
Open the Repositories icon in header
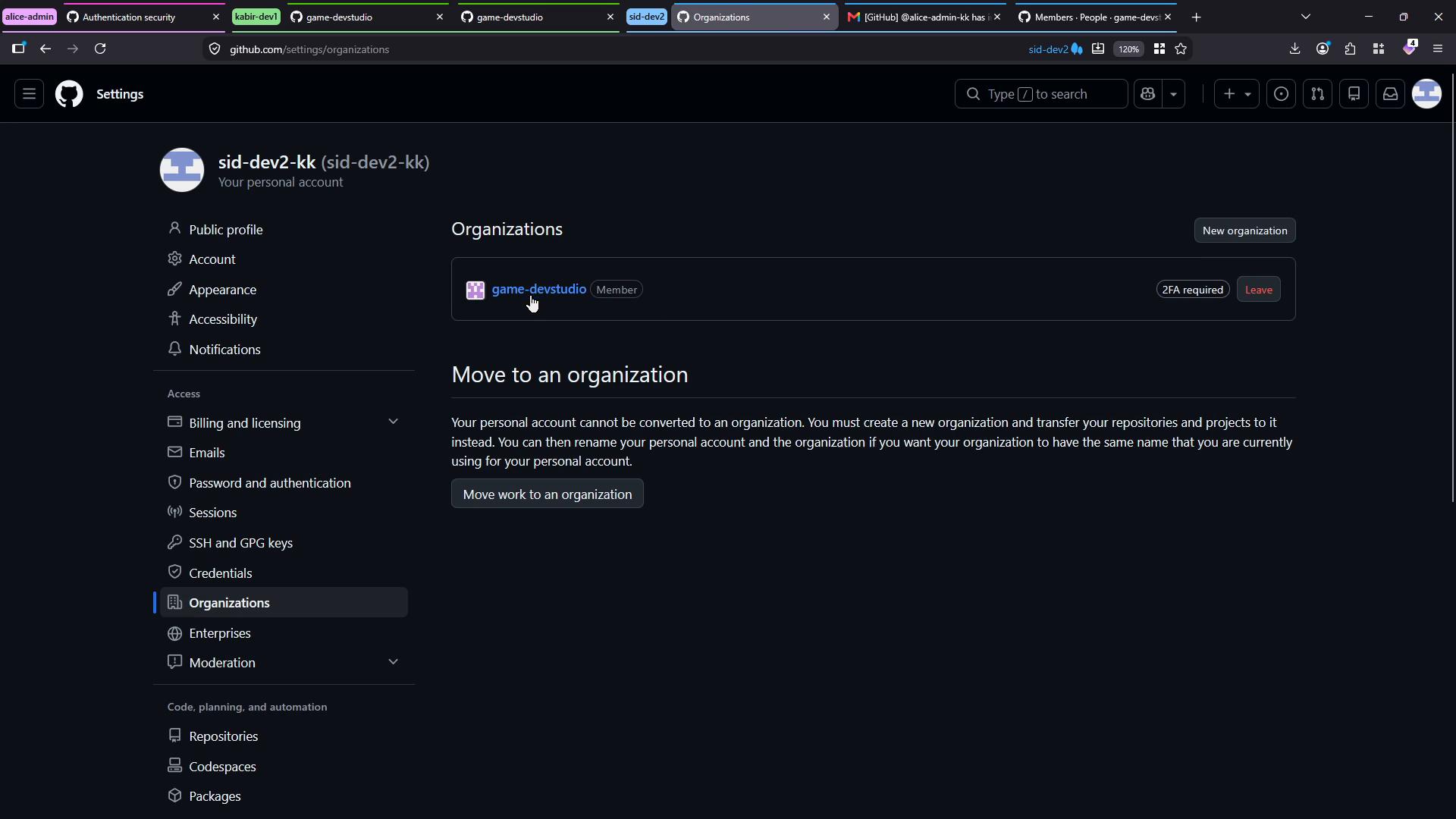[1354, 94]
